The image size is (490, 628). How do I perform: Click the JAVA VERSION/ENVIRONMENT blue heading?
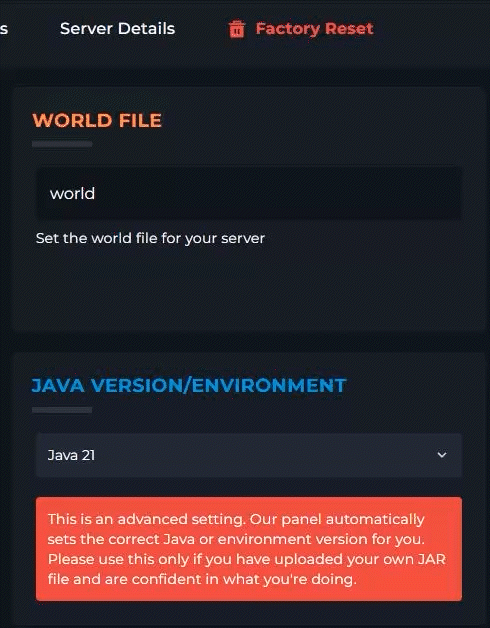[x=189, y=386]
